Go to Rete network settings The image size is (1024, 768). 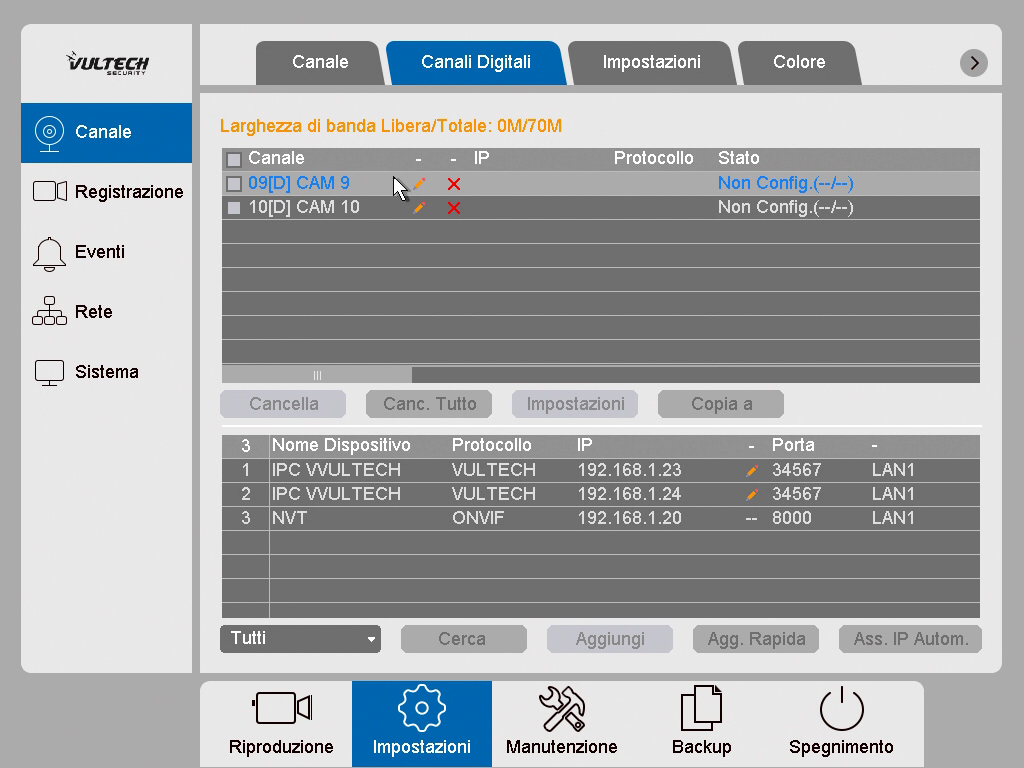[x=107, y=312]
